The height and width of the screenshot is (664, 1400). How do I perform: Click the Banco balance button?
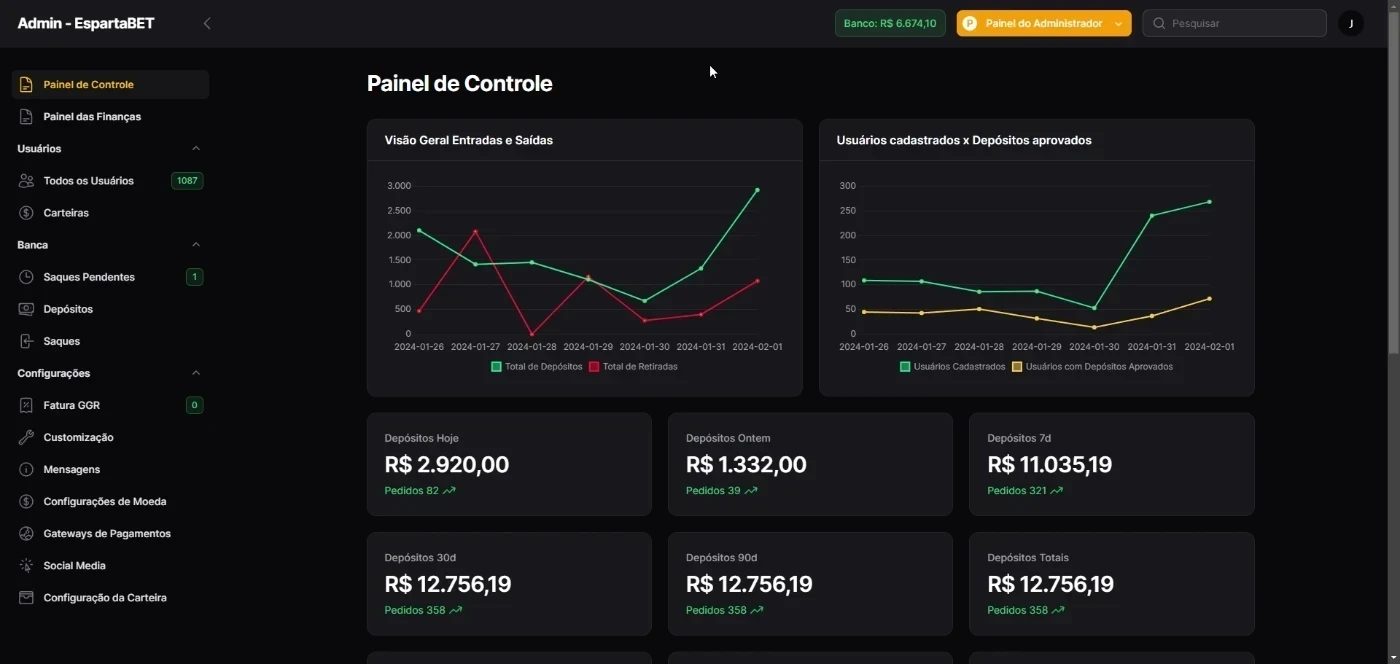click(x=890, y=23)
